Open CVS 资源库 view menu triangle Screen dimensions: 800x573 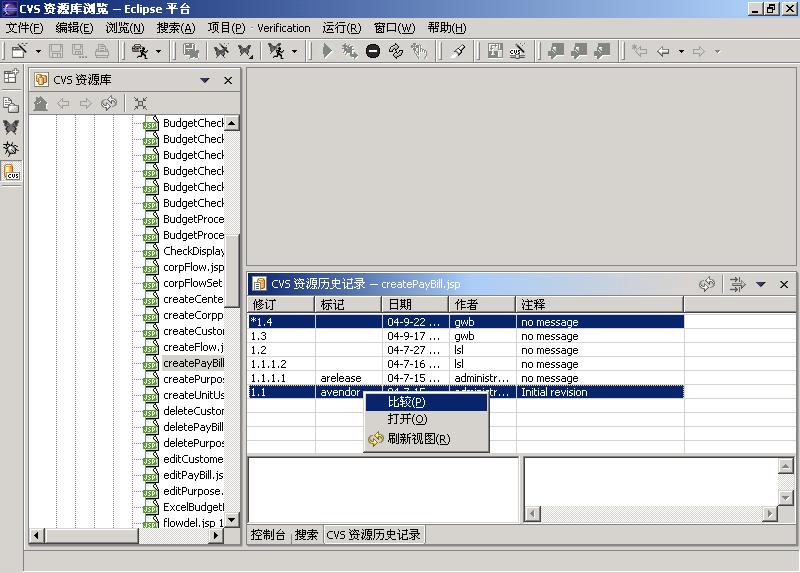pyautogui.click(x=205, y=80)
